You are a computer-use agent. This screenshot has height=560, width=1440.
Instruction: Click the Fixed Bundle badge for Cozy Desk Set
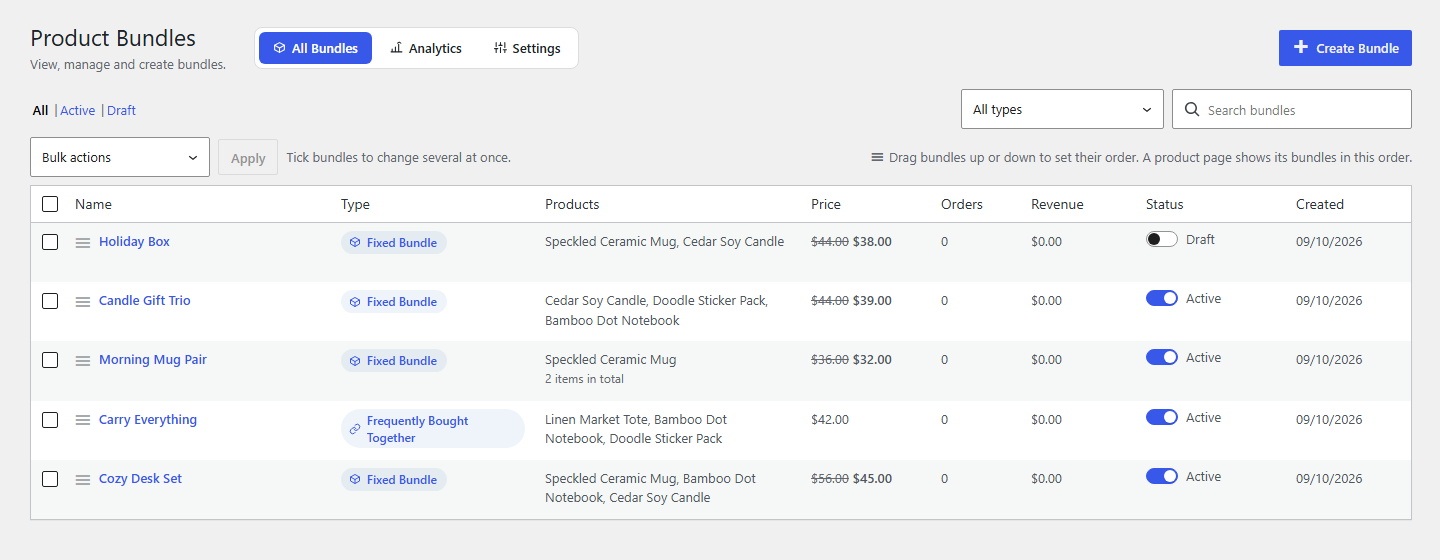point(394,480)
